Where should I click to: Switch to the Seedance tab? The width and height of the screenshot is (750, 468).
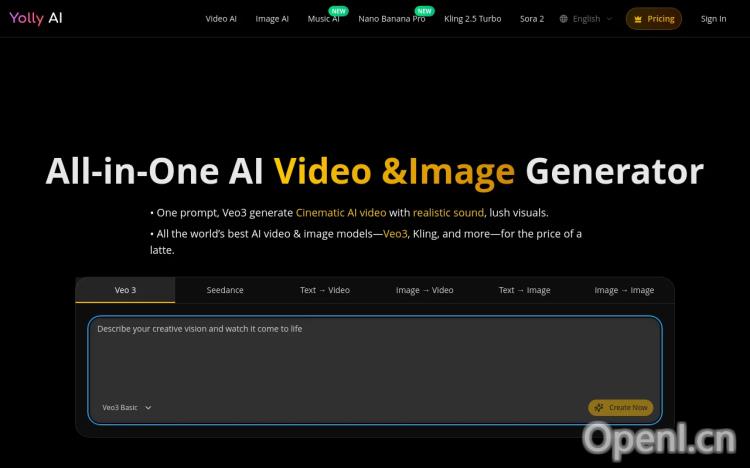(225, 290)
